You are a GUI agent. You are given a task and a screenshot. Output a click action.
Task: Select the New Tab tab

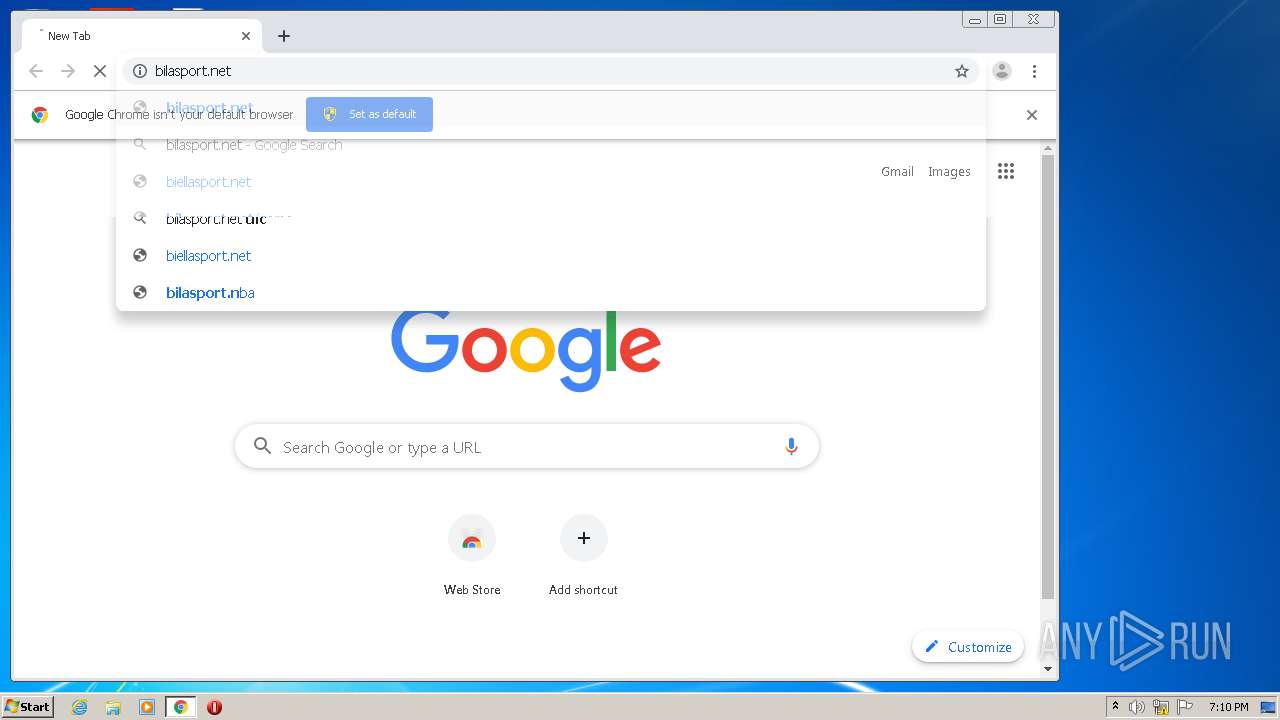coord(140,36)
